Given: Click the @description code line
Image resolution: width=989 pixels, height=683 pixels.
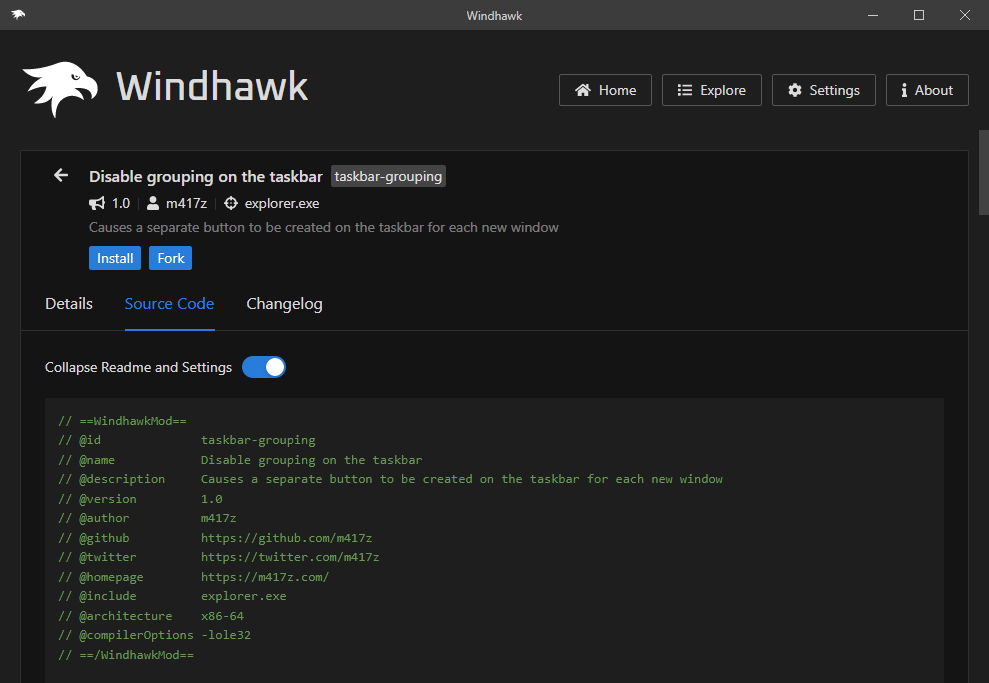Looking at the screenshot, I should (x=390, y=479).
